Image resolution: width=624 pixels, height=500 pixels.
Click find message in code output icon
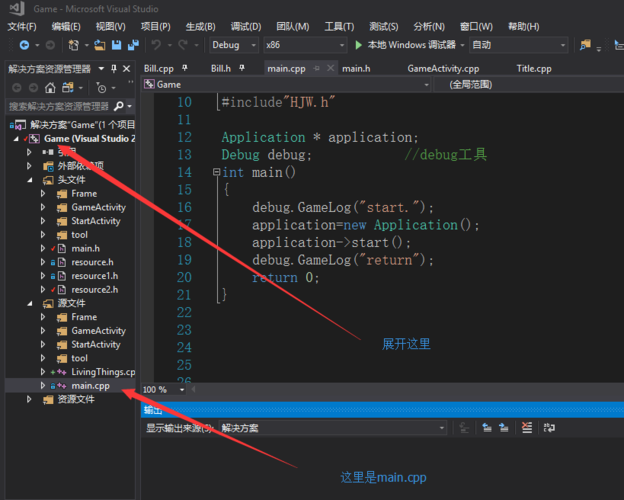(464, 428)
